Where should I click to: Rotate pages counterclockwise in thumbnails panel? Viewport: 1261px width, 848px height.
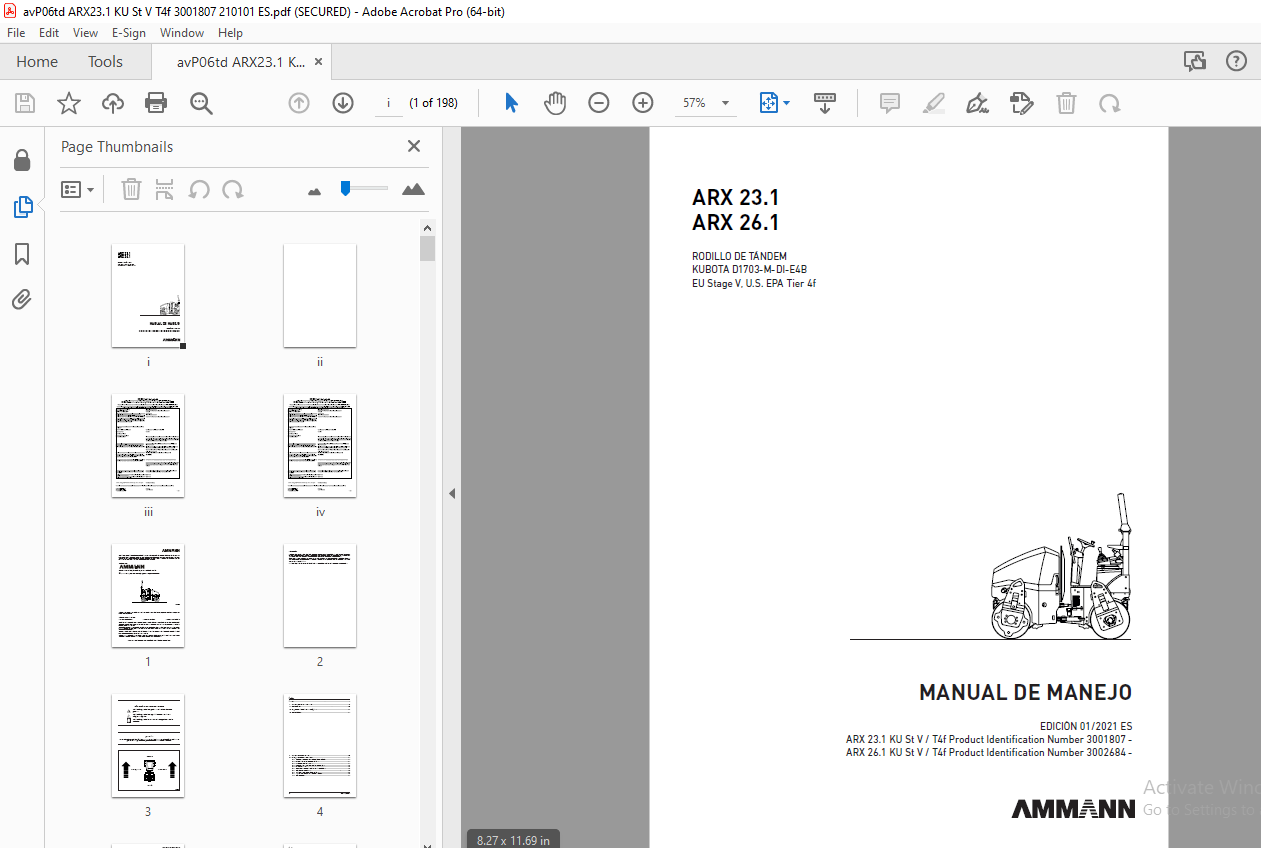tap(199, 189)
